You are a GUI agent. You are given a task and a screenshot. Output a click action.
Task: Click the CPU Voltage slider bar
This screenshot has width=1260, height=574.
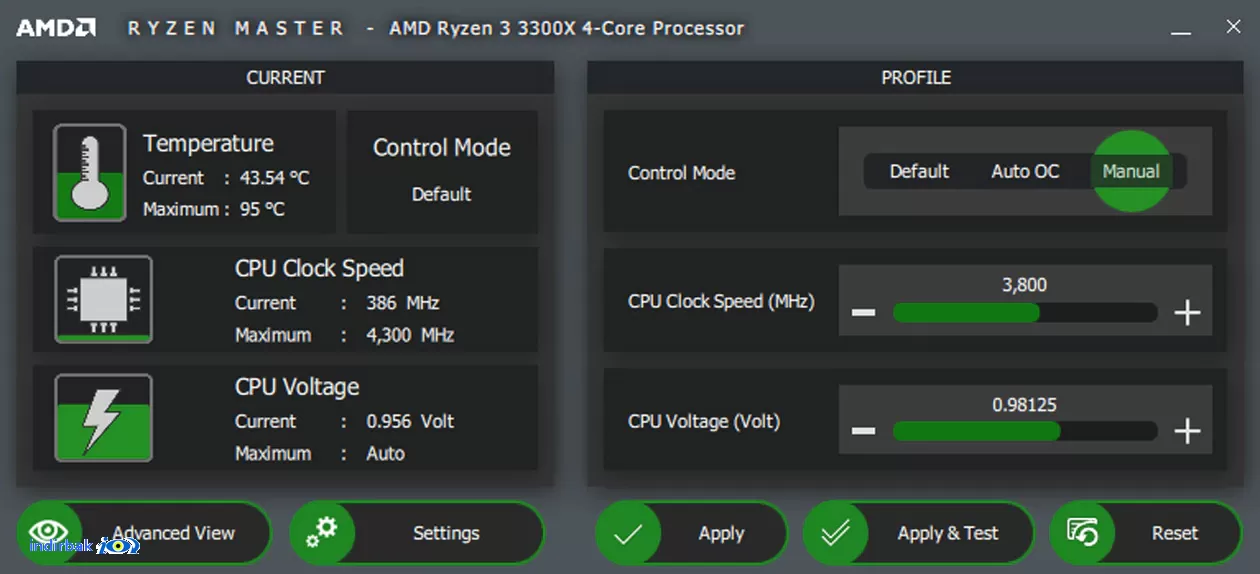pyautogui.click(x=1025, y=431)
